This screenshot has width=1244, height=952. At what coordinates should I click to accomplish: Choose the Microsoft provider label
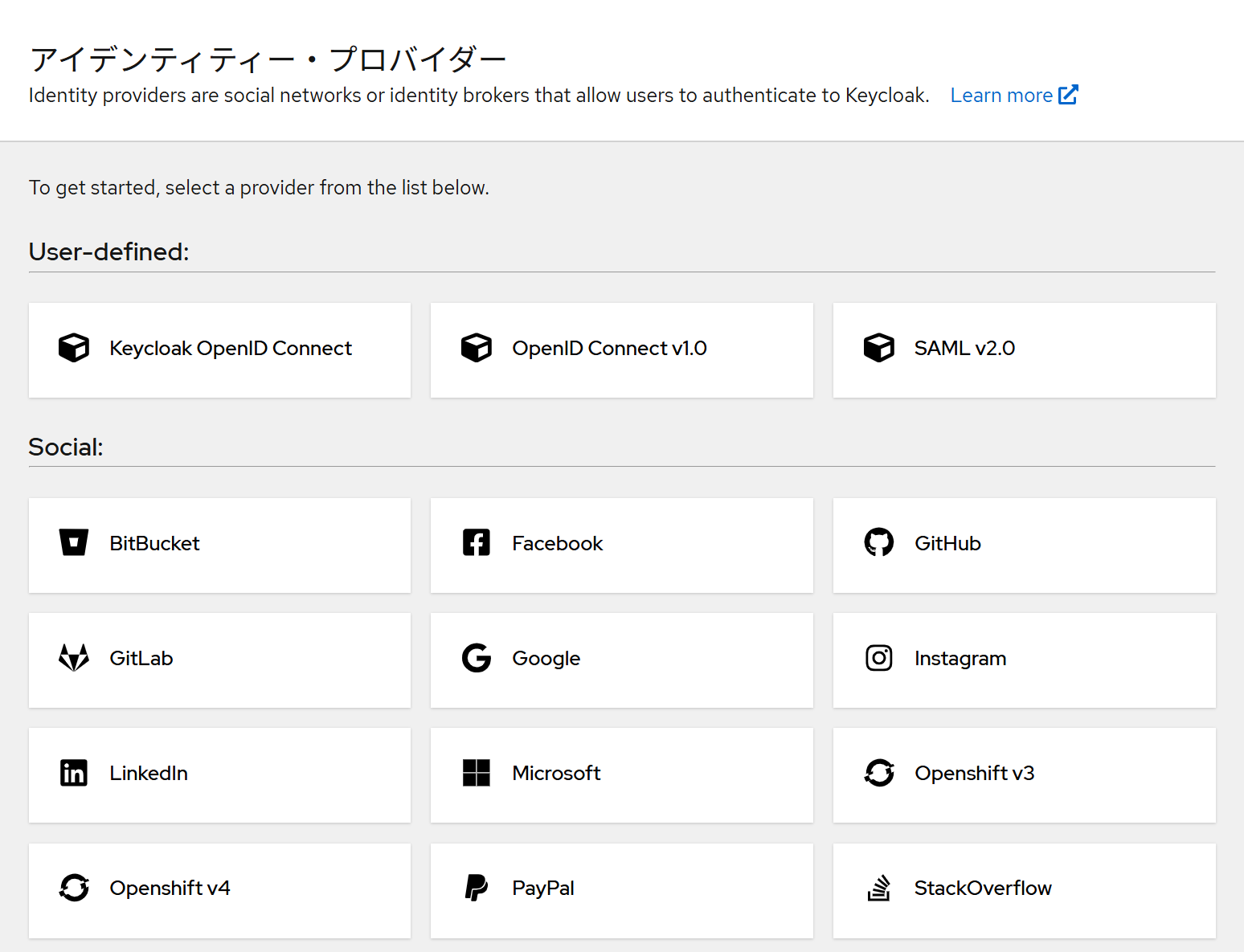[x=556, y=773]
